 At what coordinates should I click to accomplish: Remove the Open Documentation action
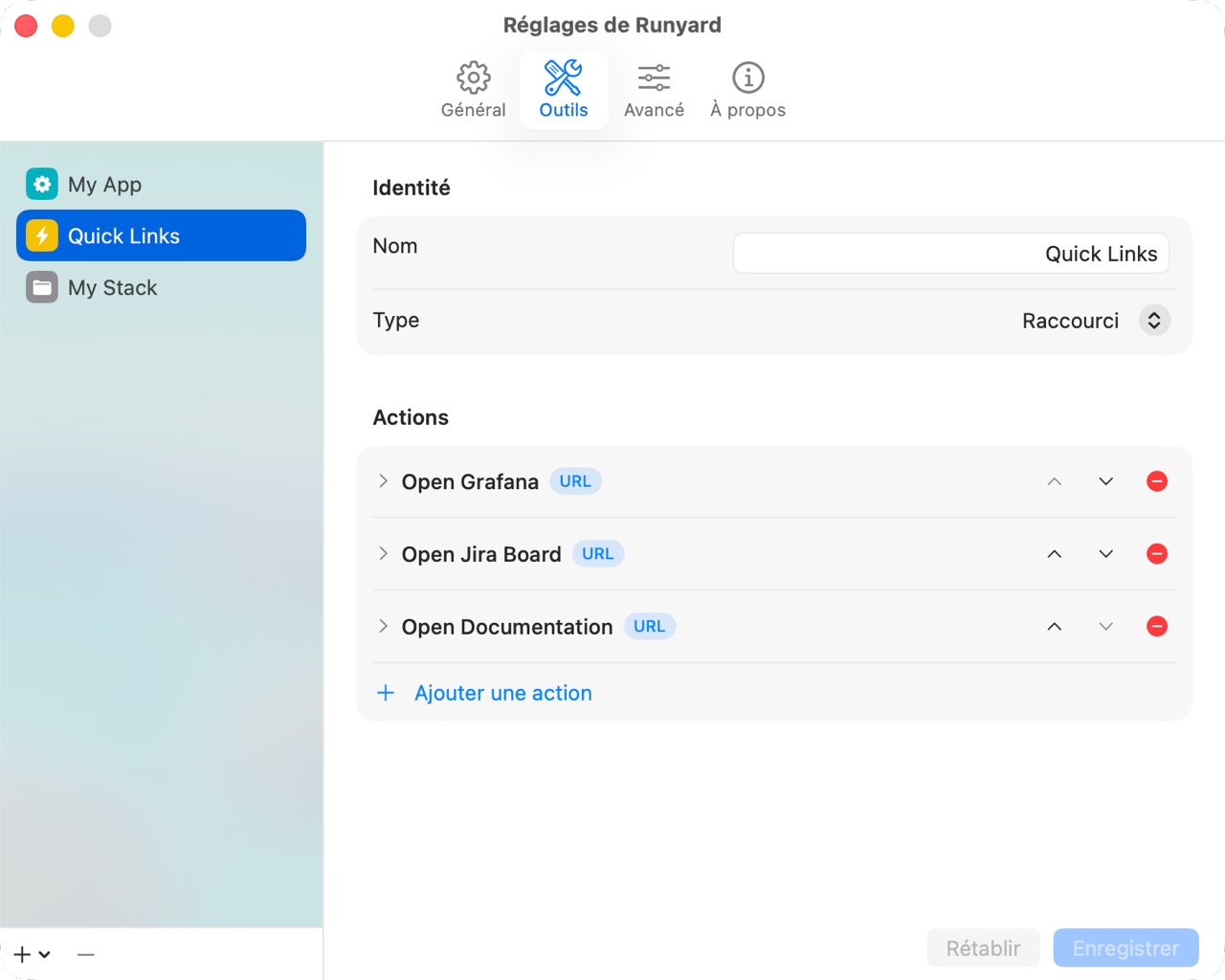pos(1157,627)
